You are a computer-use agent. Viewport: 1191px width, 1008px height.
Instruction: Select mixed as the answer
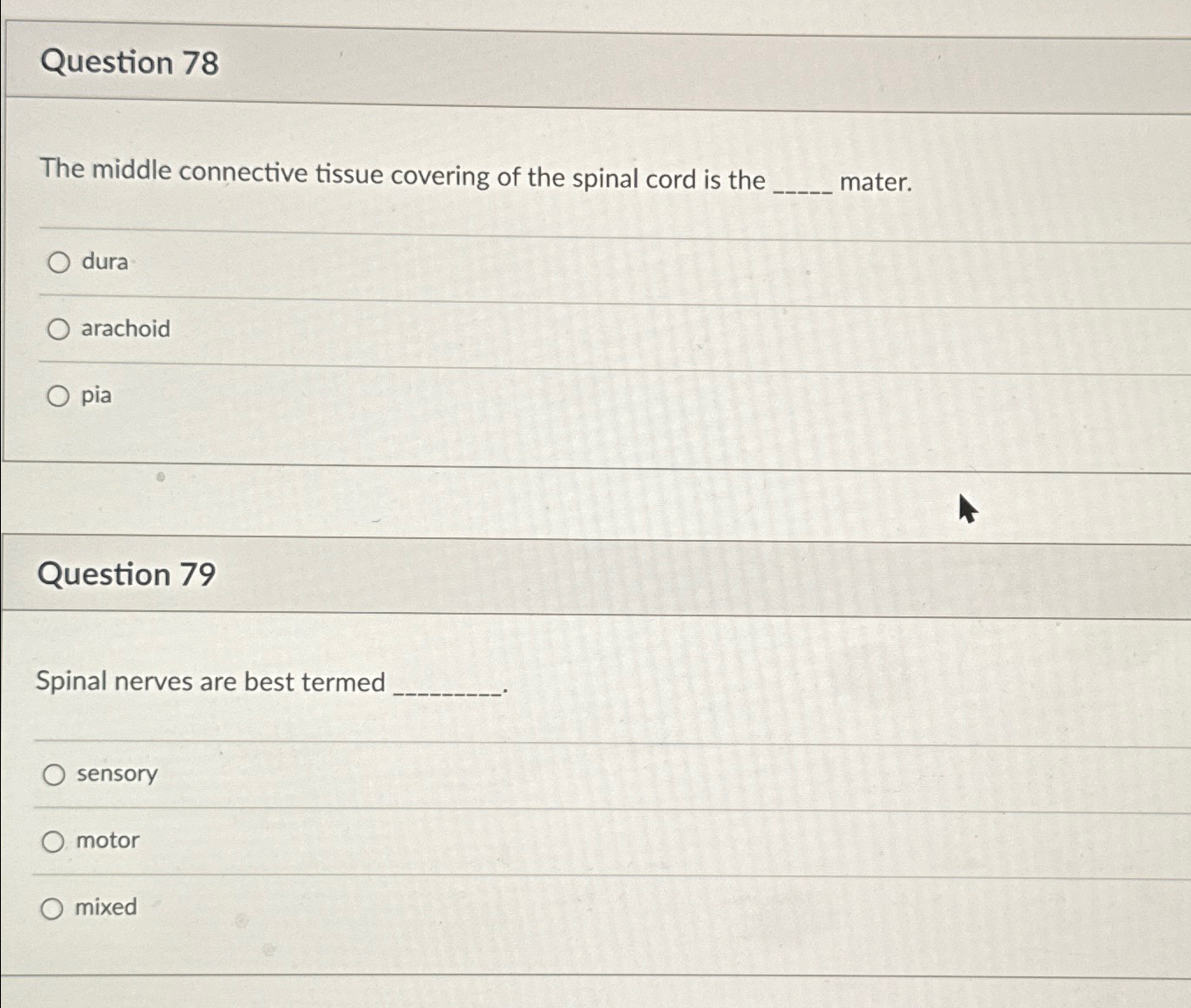point(54,907)
